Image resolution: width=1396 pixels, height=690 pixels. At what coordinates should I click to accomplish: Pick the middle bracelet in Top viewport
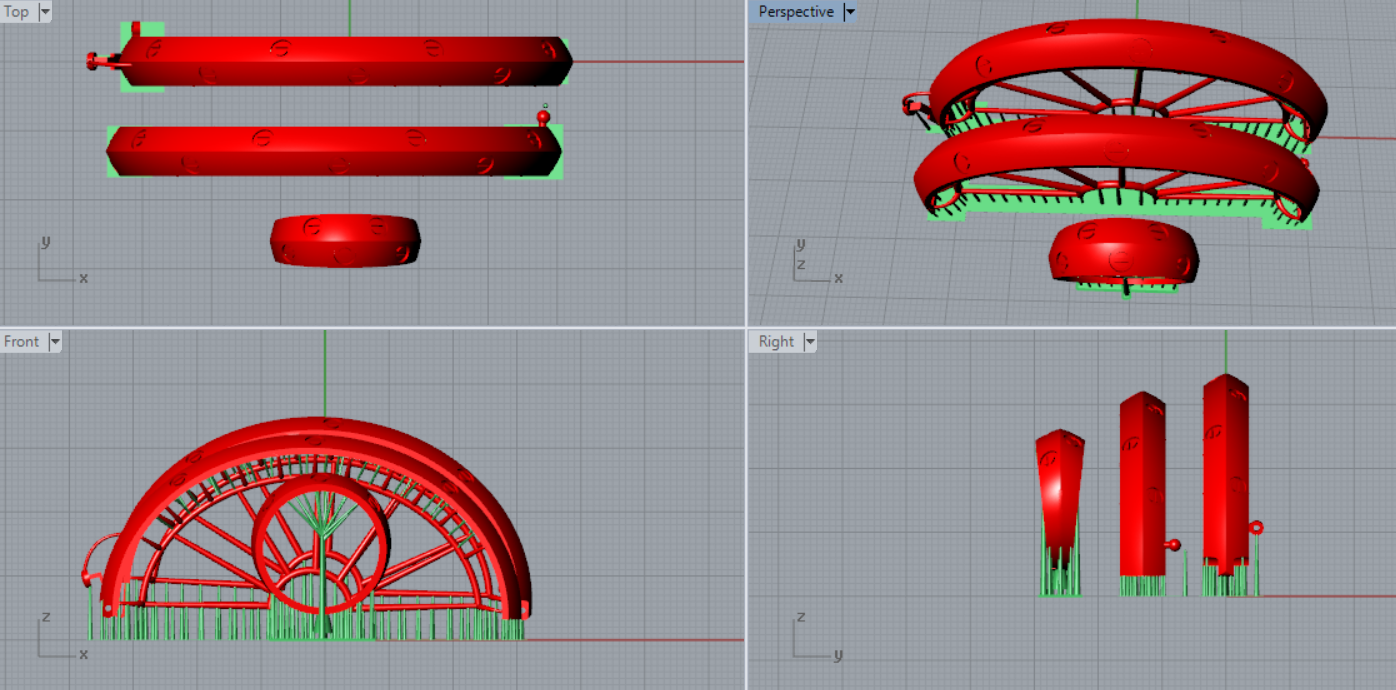pos(335,150)
